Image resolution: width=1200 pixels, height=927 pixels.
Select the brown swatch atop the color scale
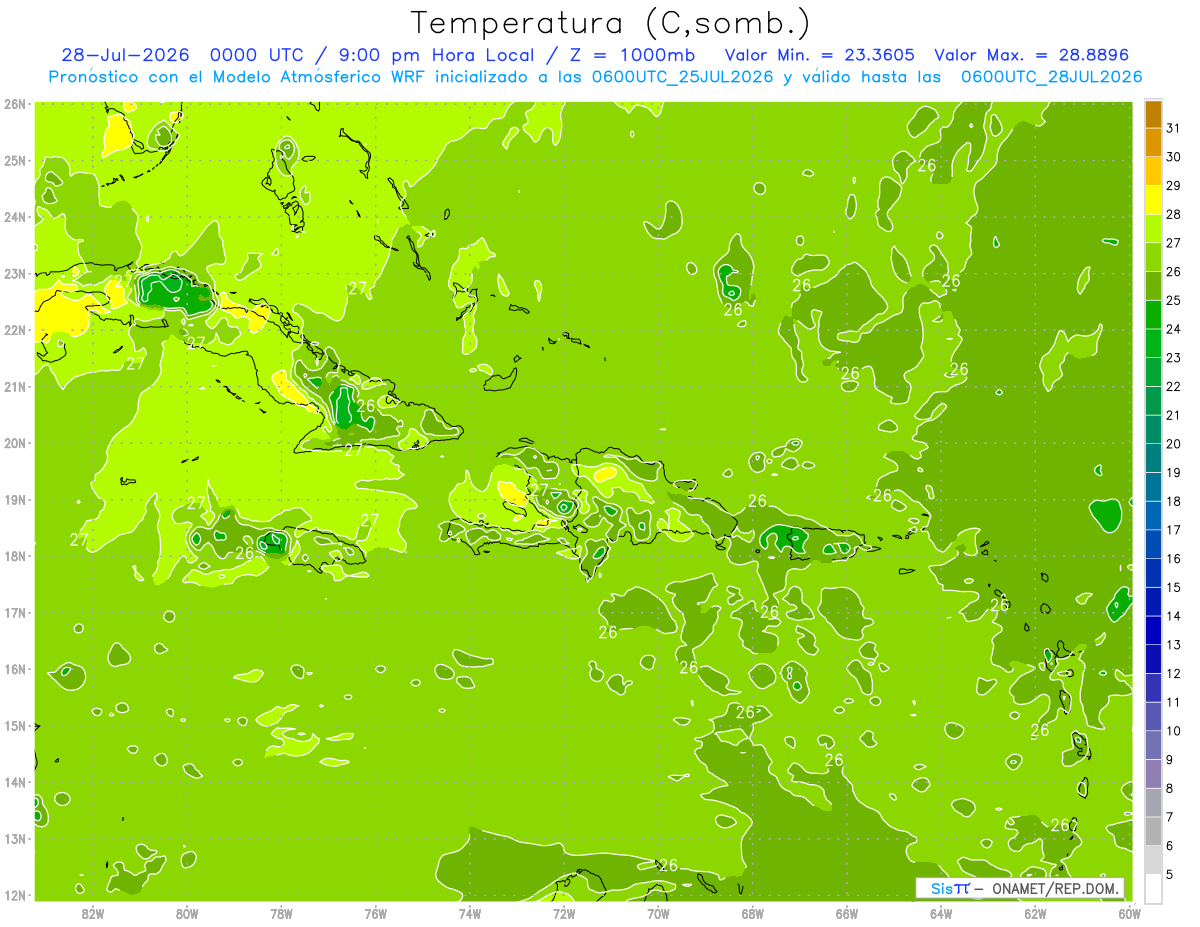click(x=1153, y=114)
